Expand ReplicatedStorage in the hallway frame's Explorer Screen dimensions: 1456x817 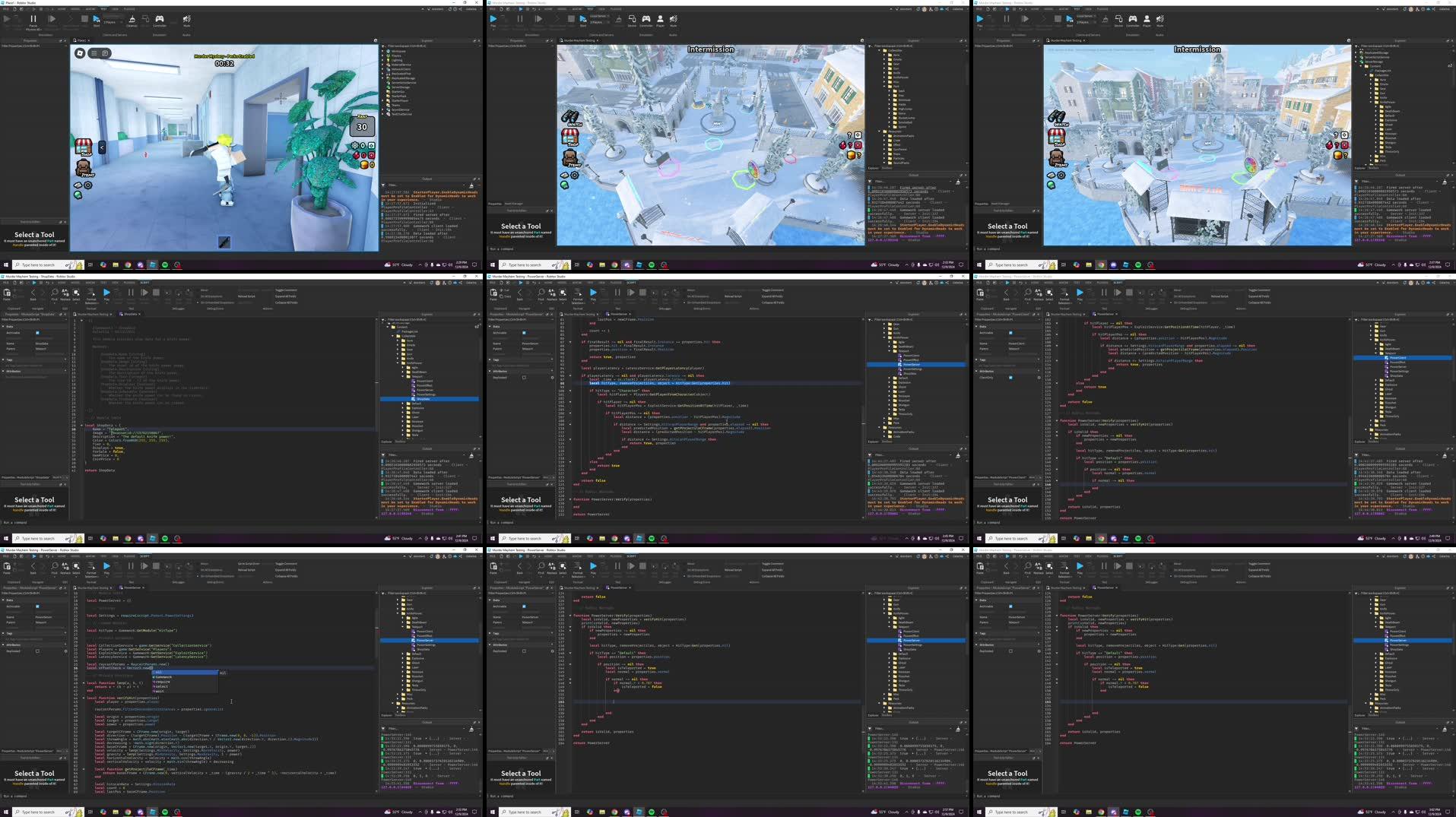pyautogui.click(x=384, y=78)
